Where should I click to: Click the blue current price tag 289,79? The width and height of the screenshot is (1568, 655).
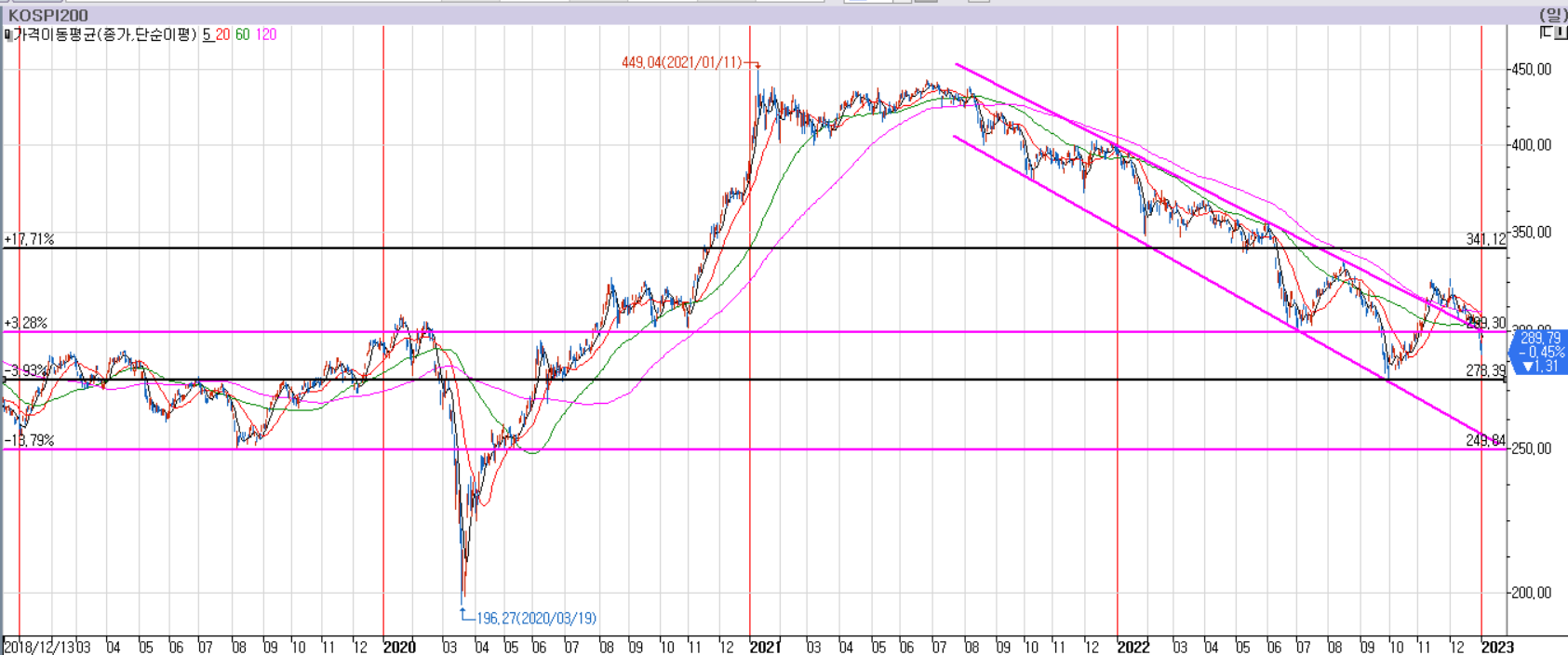1540,353
